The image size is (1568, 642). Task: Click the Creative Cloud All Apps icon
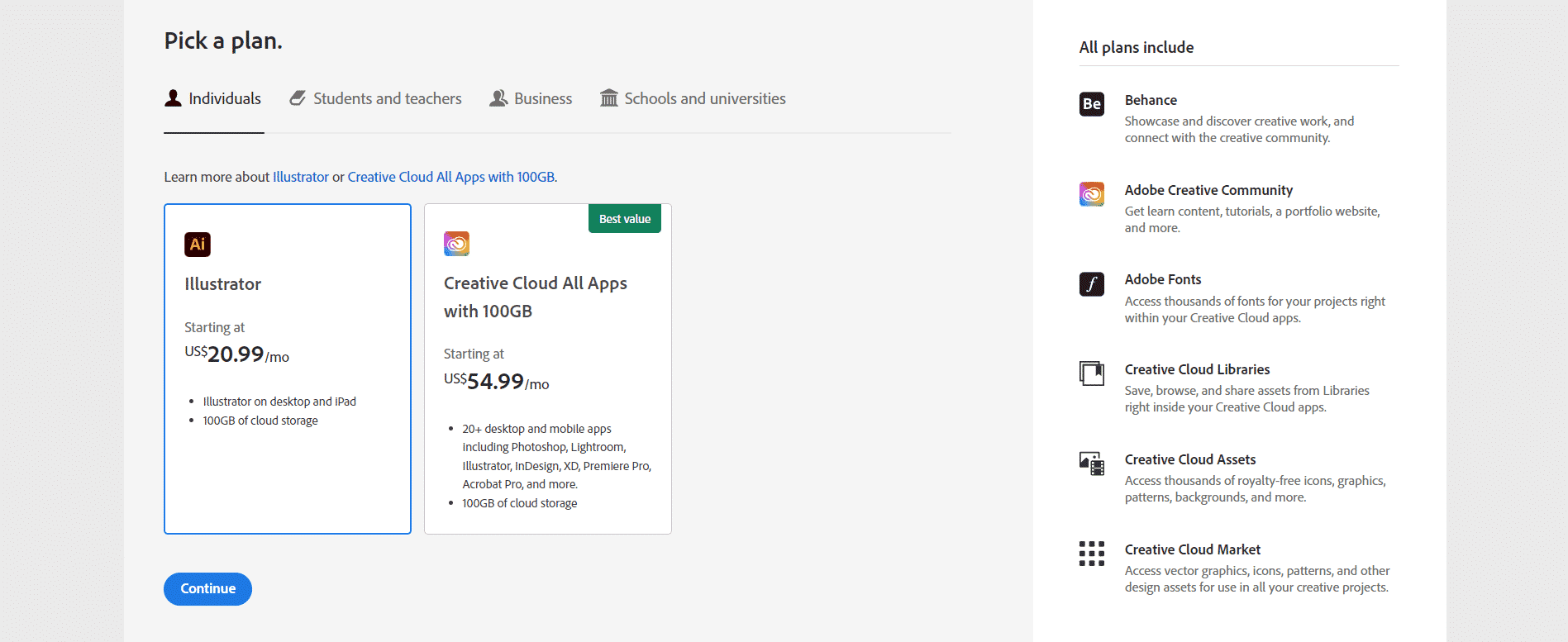coord(456,244)
